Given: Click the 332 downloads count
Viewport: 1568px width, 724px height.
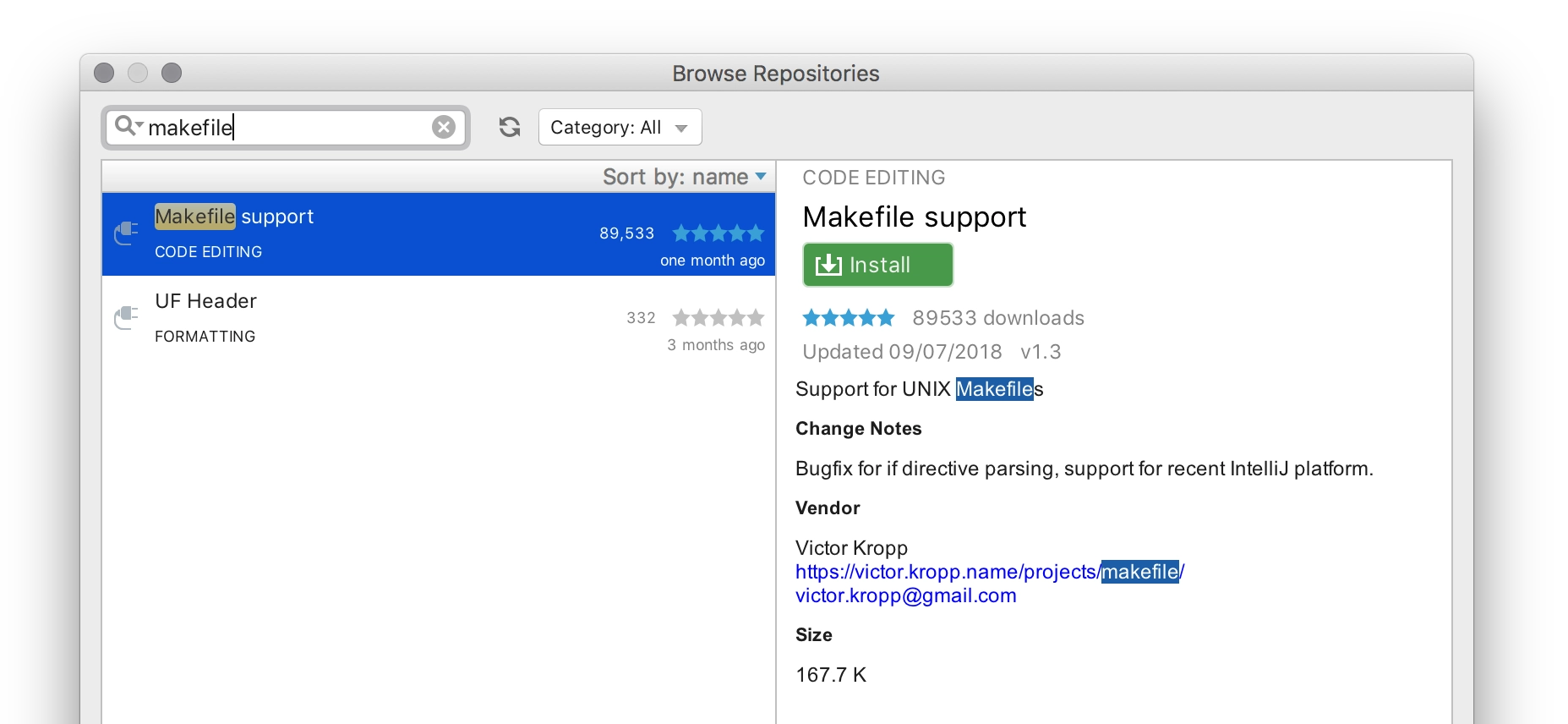Looking at the screenshot, I should pos(641,318).
